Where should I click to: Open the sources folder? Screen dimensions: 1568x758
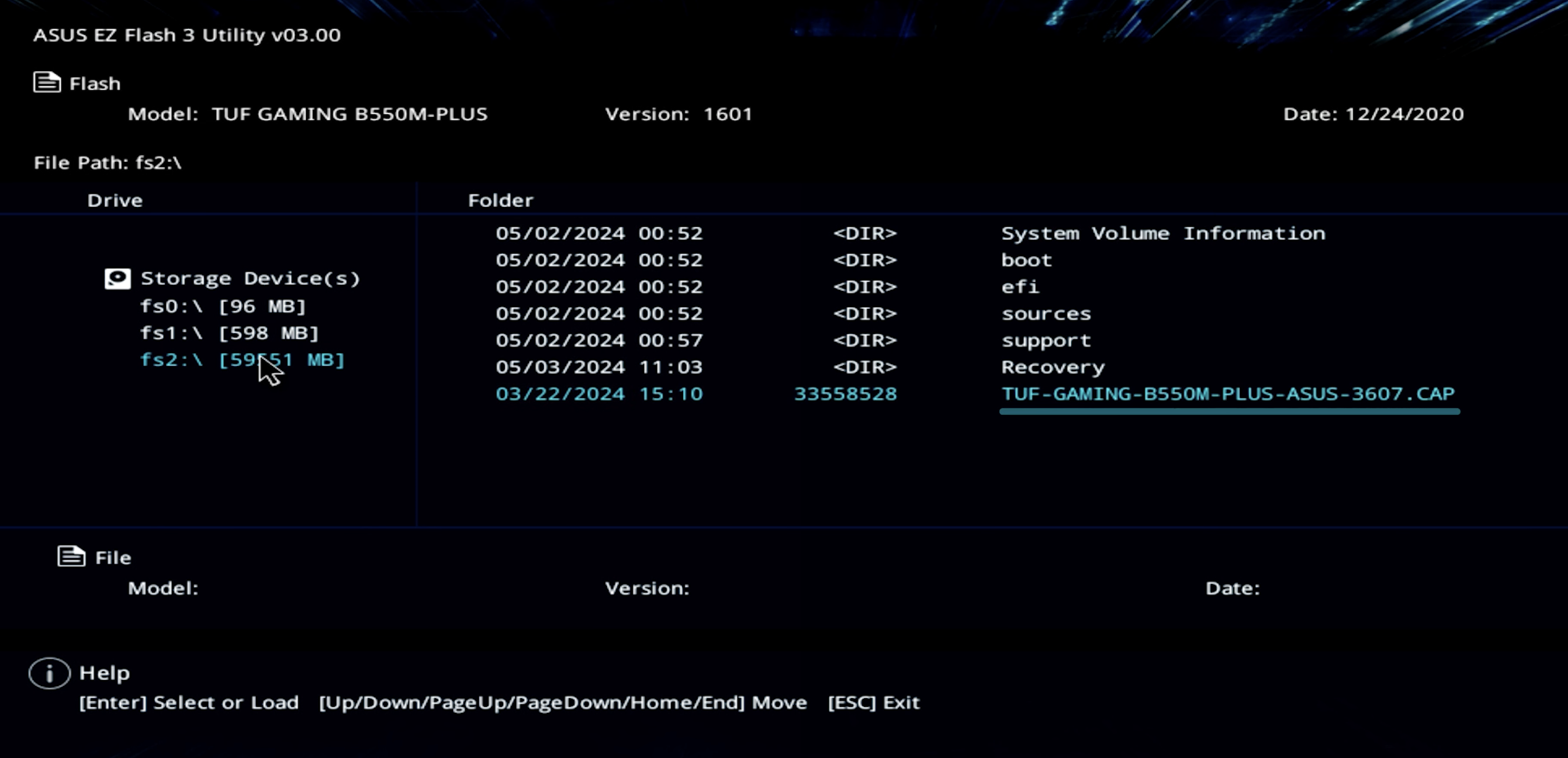(1046, 314)
